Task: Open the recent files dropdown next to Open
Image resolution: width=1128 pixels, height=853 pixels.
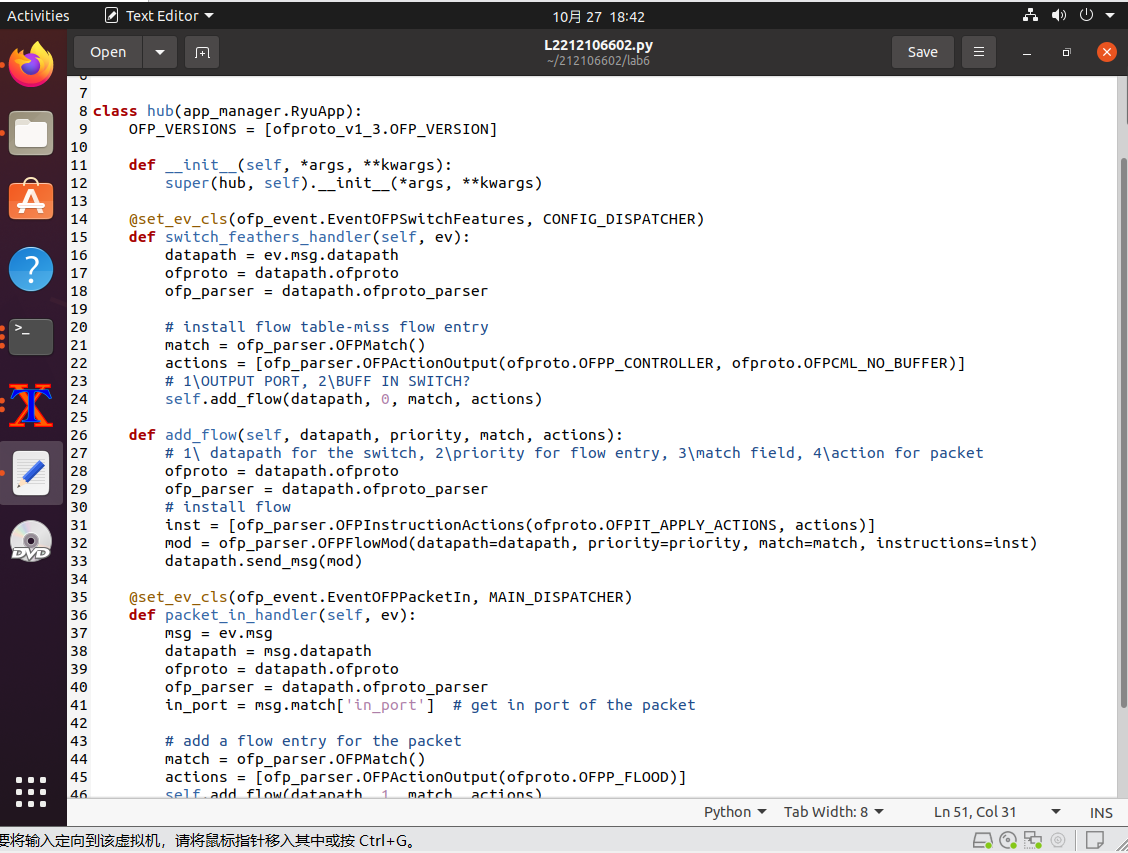Action: coord(160,53)
